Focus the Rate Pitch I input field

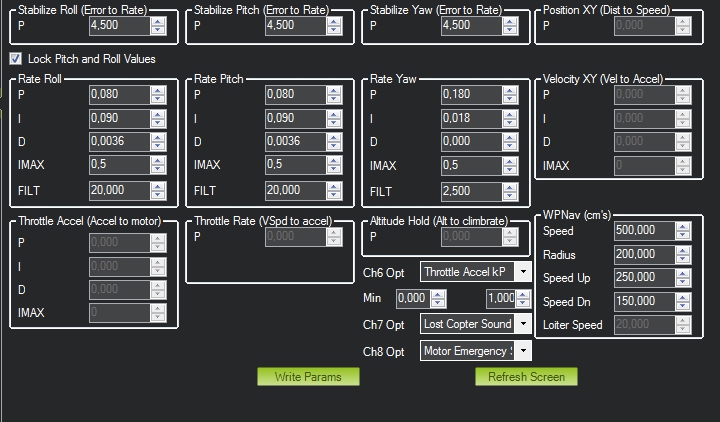click(x=295, y=119)
